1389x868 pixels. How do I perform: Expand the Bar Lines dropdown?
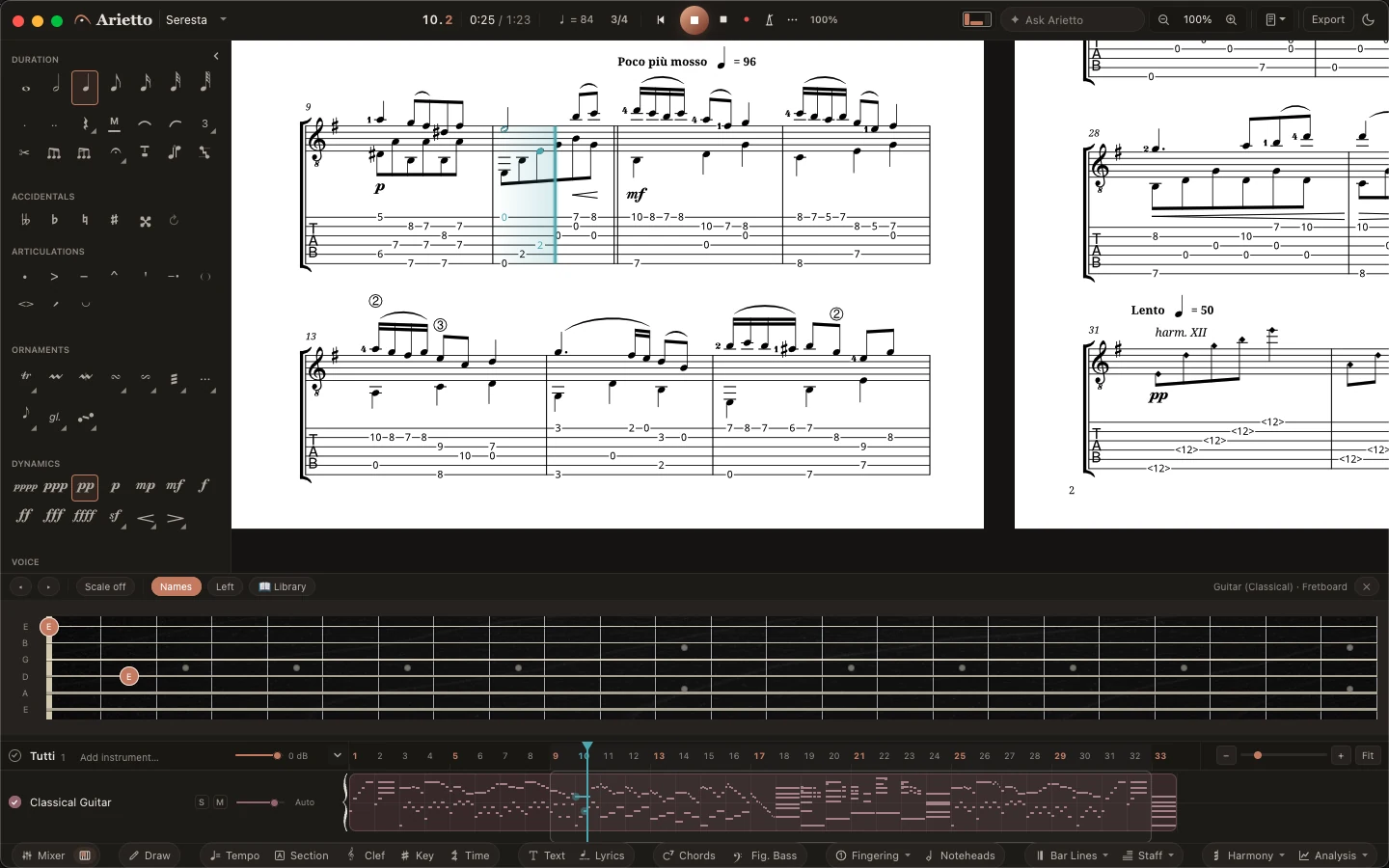(x=1072, y=855)
